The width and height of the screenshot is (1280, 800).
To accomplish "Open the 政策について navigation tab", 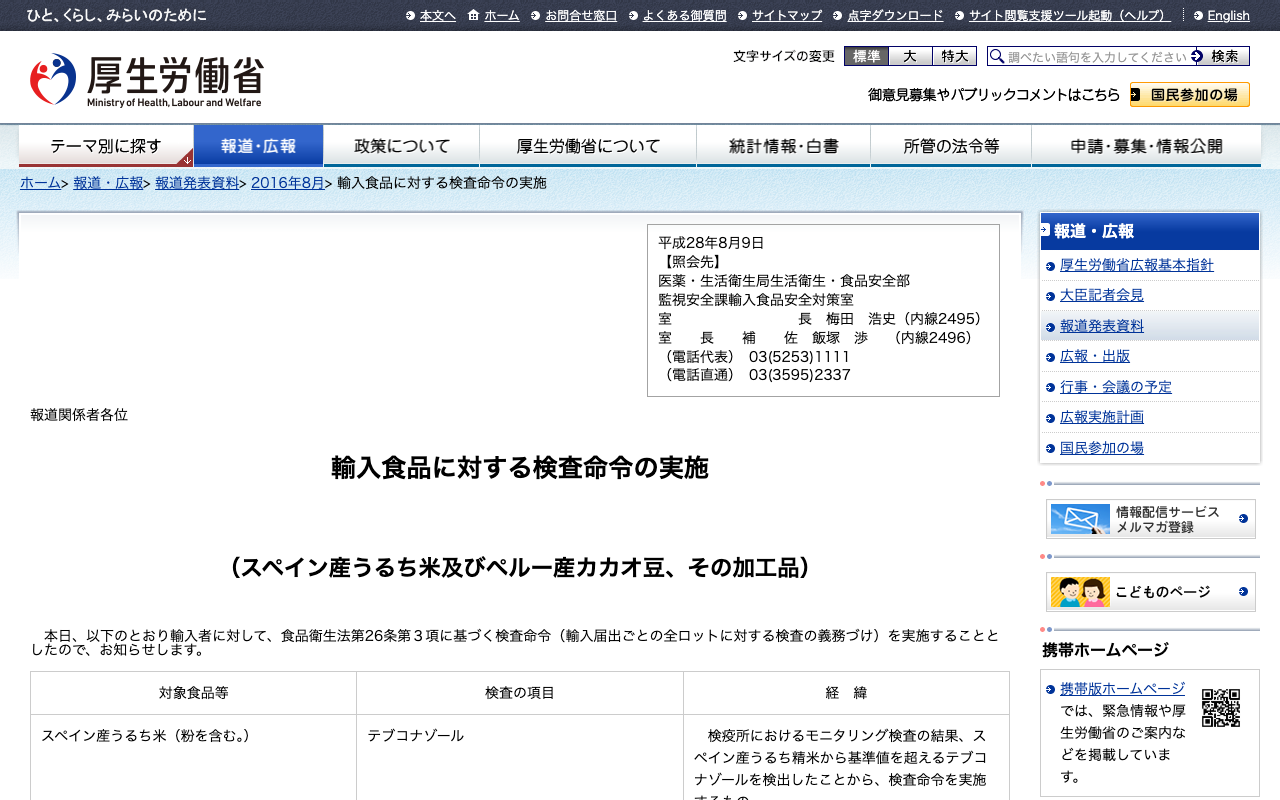I will pos(402,146).
